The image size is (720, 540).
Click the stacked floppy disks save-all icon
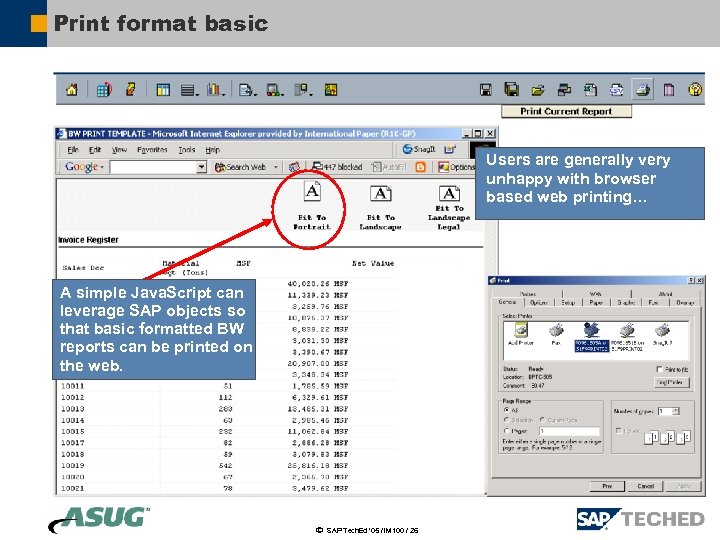512,89
